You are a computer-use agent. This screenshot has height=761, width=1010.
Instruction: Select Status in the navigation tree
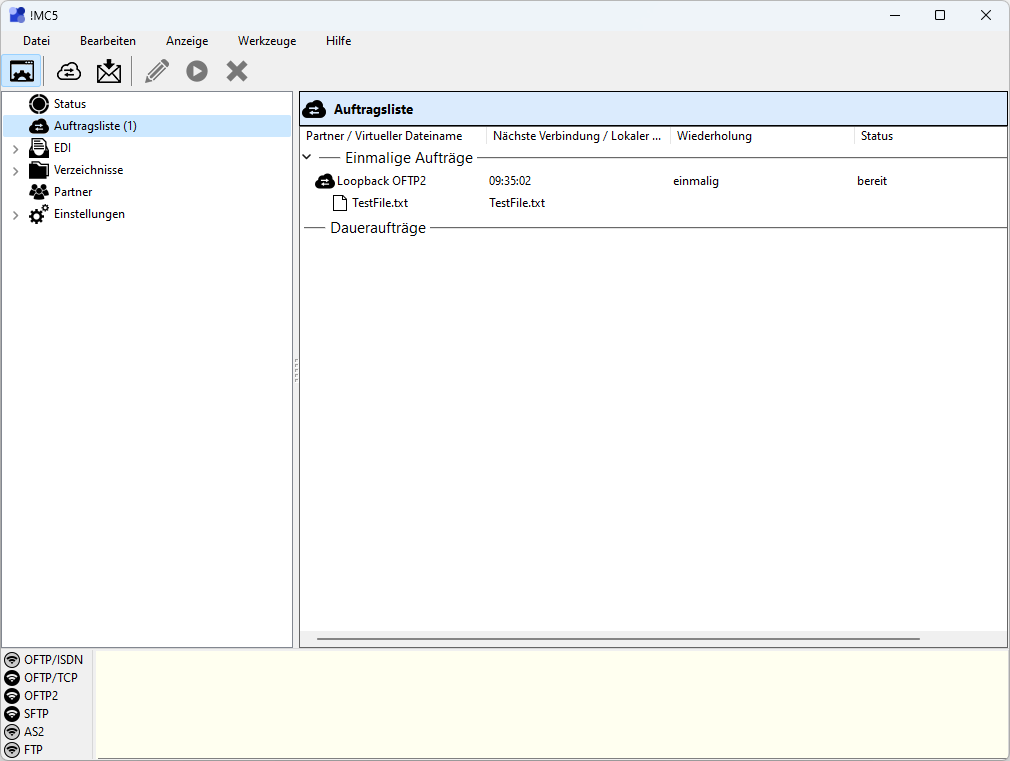click(69, 104)
